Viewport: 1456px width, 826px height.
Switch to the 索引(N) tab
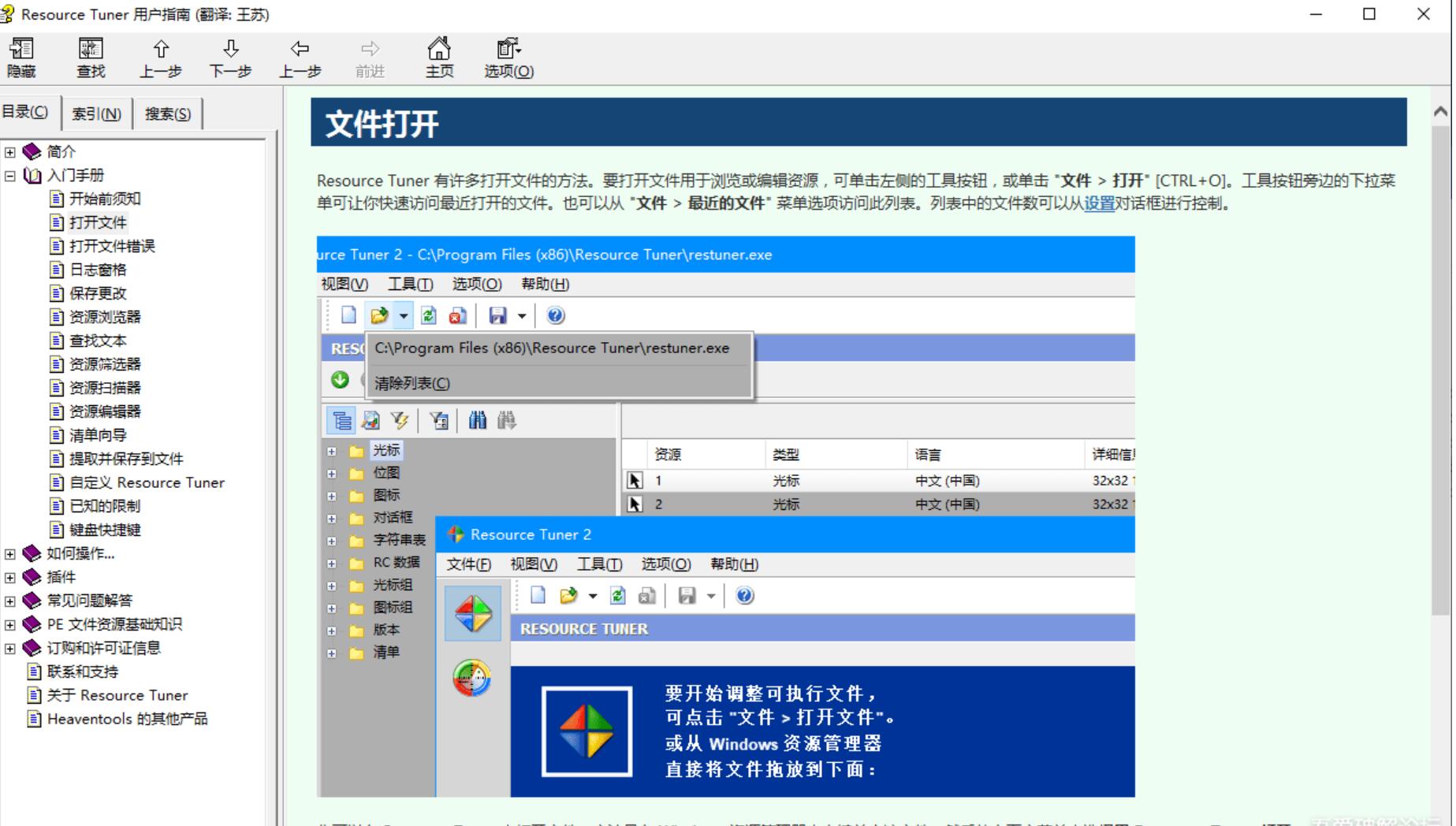click(96, 113)
